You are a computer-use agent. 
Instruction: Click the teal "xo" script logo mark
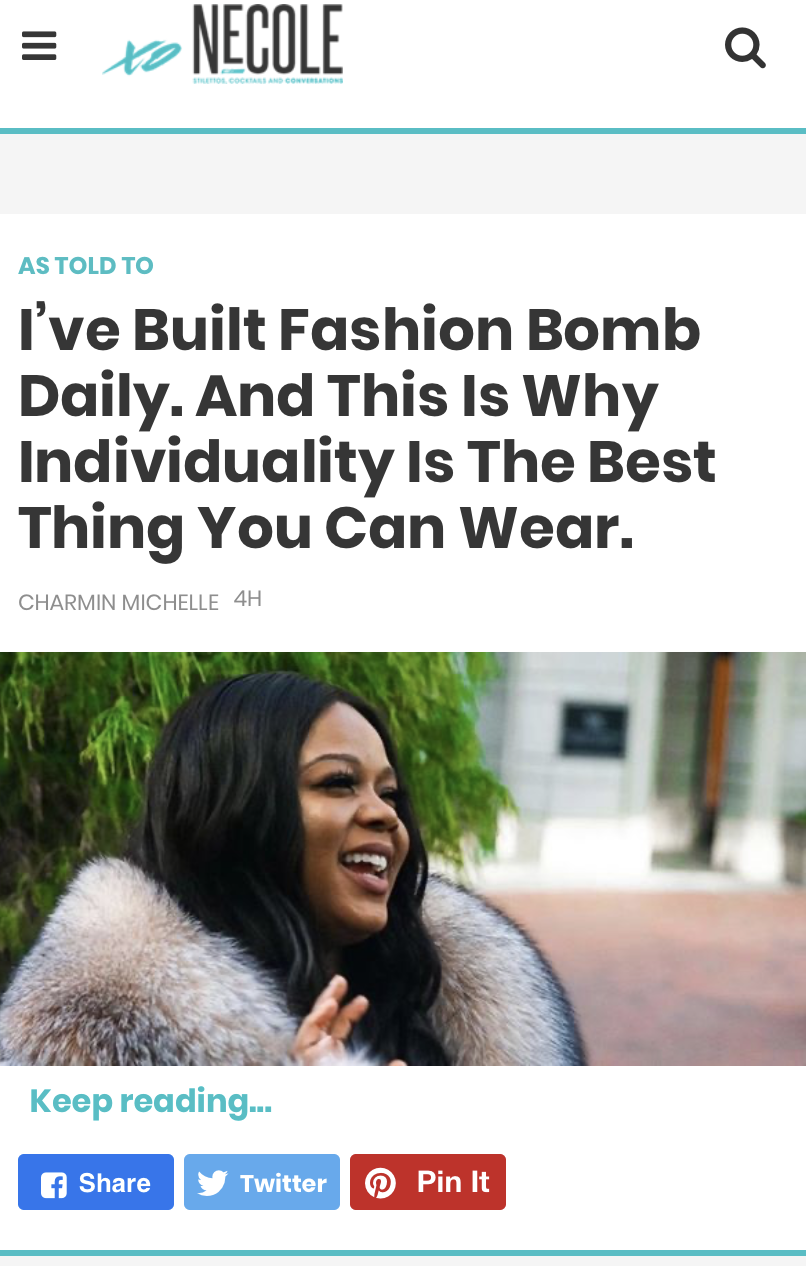(142, 59)
